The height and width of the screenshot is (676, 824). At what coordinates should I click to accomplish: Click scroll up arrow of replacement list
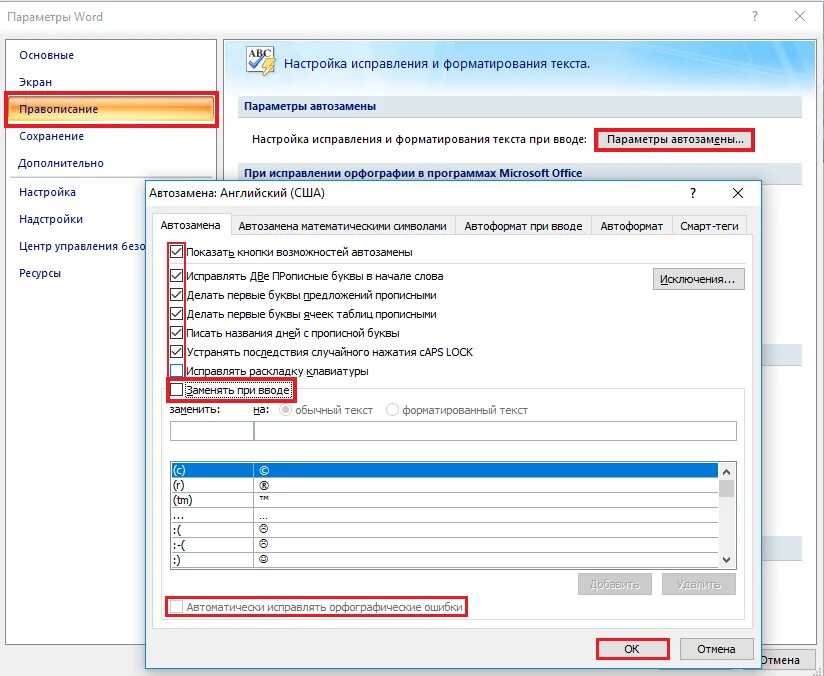pos(727,472)
